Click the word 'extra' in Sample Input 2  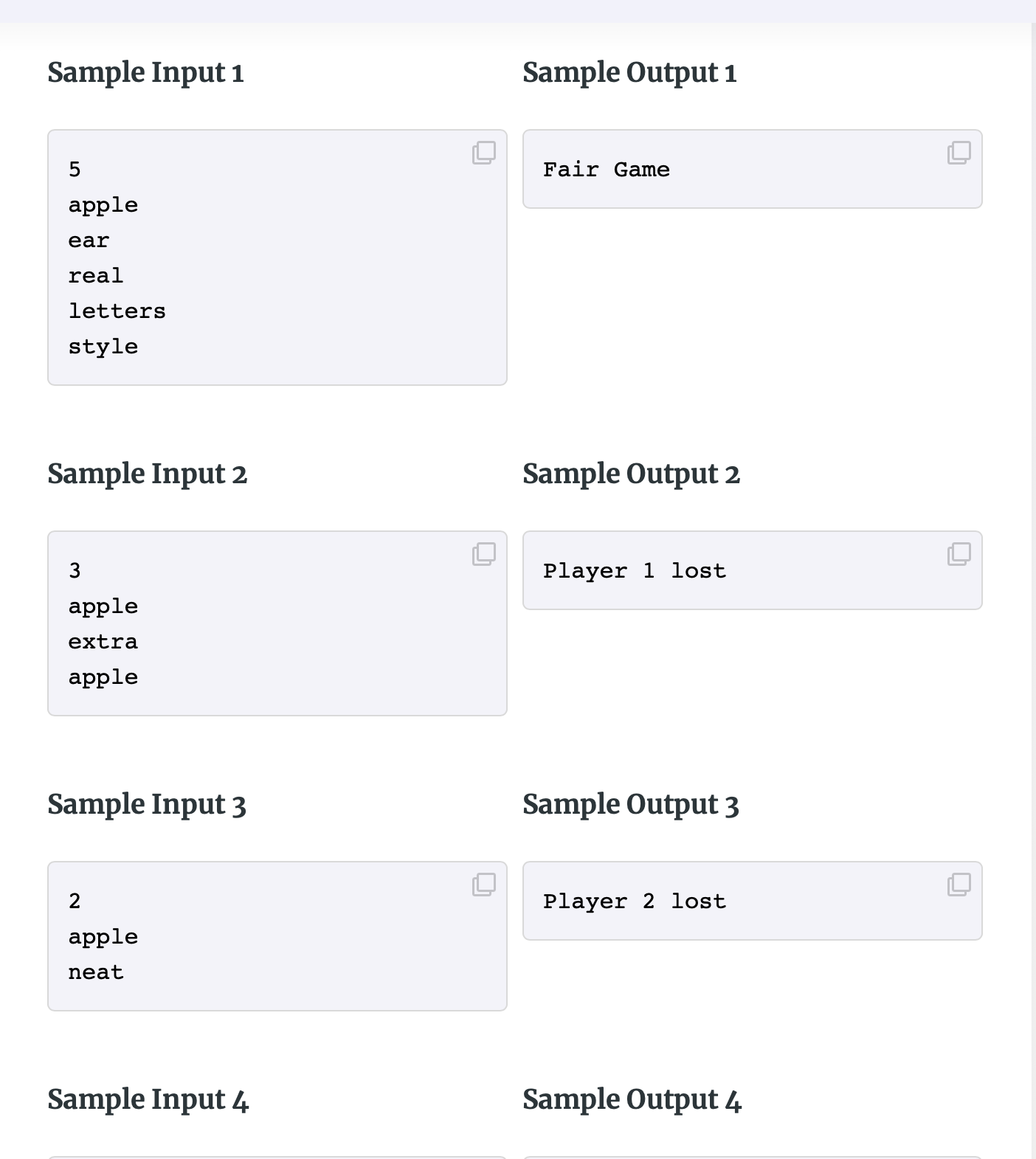tap(103, 642)
